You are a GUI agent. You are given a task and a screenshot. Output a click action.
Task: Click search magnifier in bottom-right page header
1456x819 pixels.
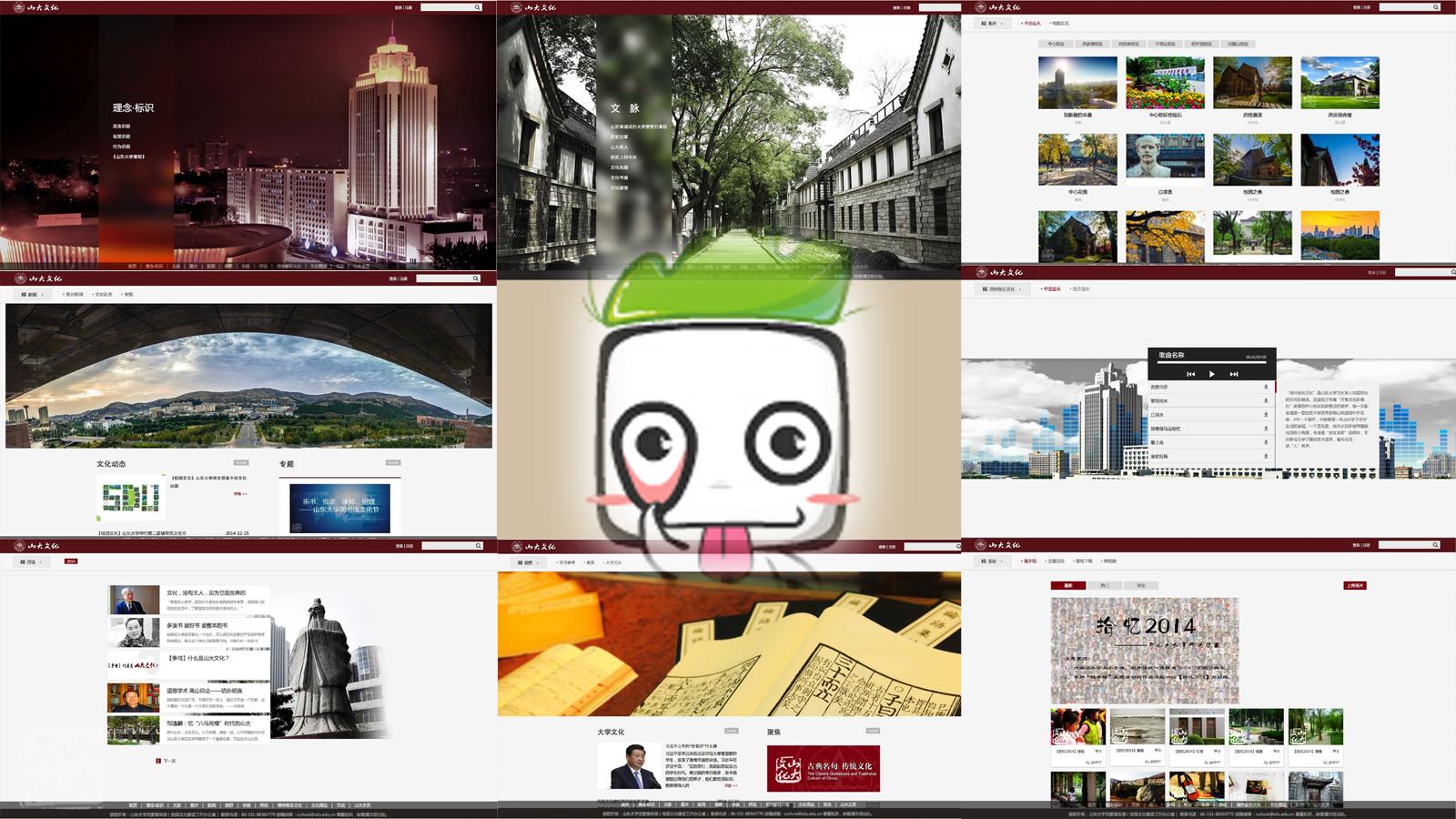(x=1436, y=545)
